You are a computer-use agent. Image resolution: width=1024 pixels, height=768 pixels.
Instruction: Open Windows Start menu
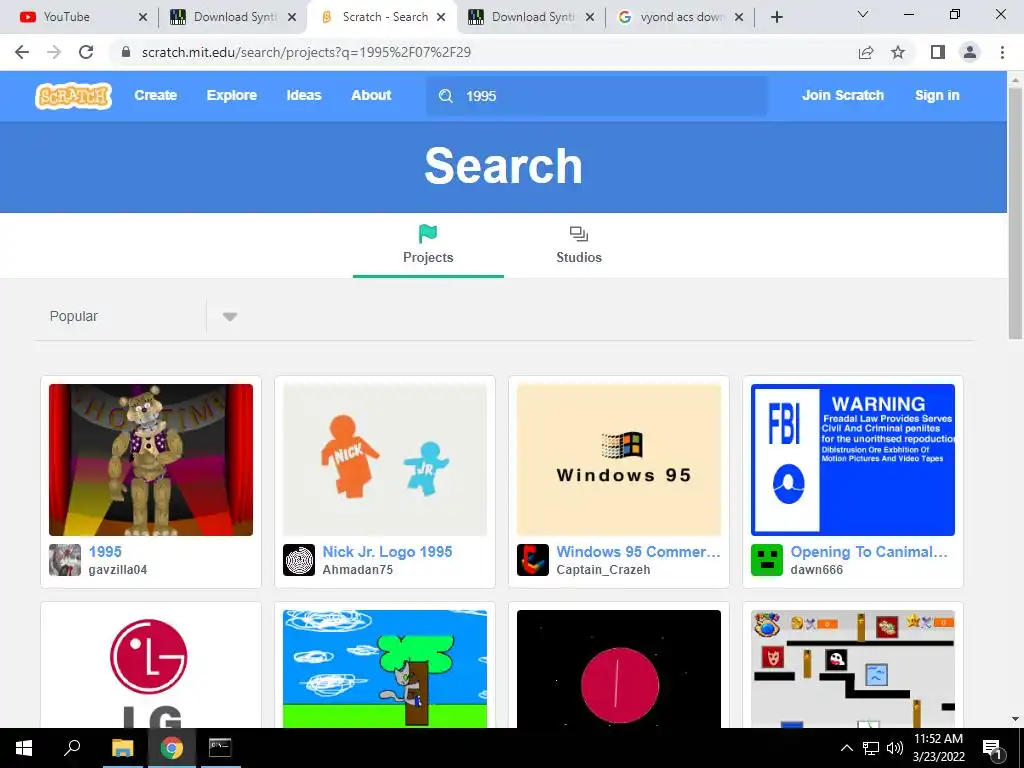pyautogui.click(x=24, y=748)
